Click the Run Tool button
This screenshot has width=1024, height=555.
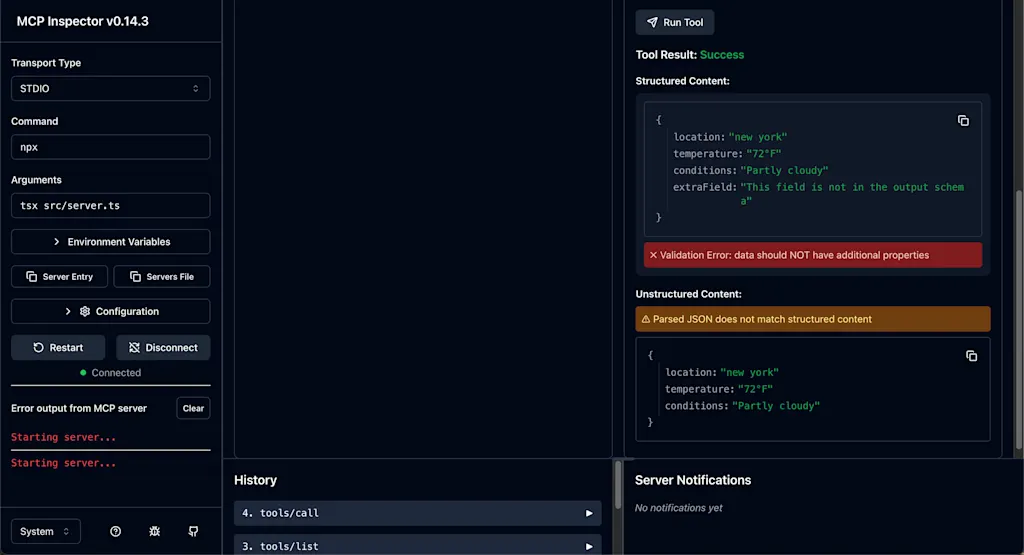pyautogui.click(x=675, y=22)
